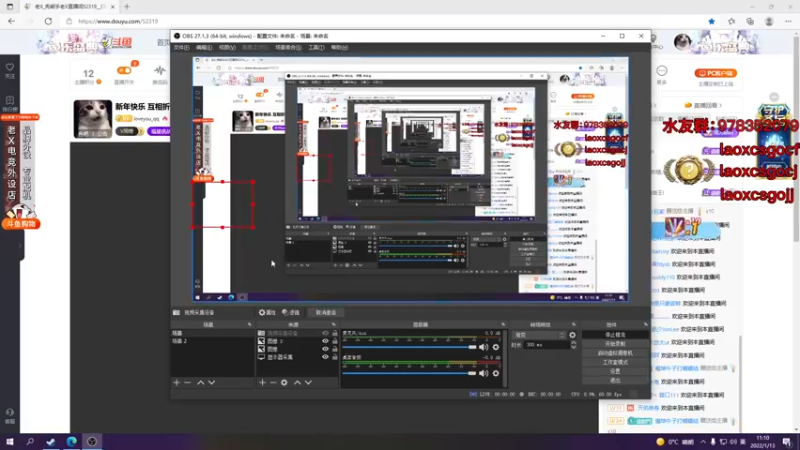Remove selected source with the minus icon in 来源 panel
Image resolution: width=800 pixels, height=450 pixels.
pyautogui.click(x=273, y=383)
